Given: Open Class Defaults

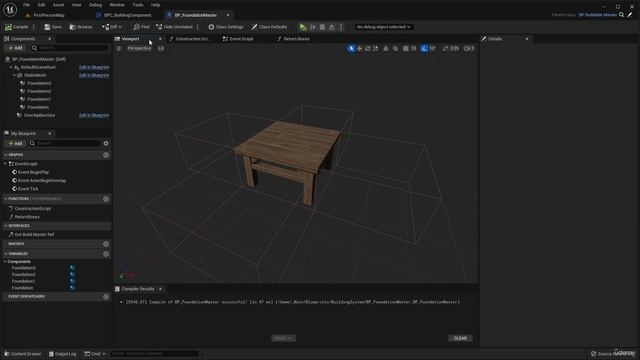Looking at the screenshot, I should (x=269, y=27).
